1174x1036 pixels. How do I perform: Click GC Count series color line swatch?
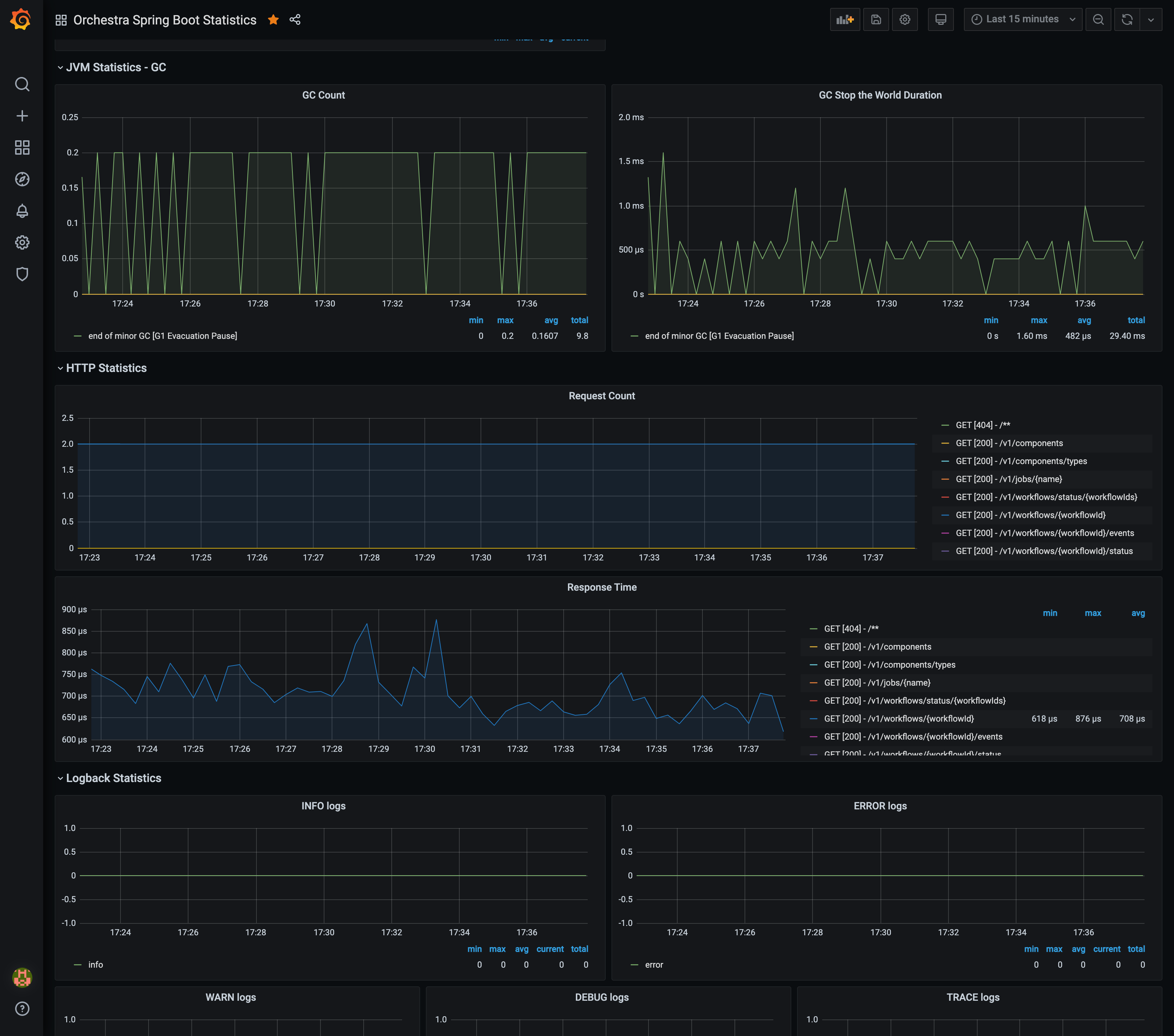click(78, 336)
